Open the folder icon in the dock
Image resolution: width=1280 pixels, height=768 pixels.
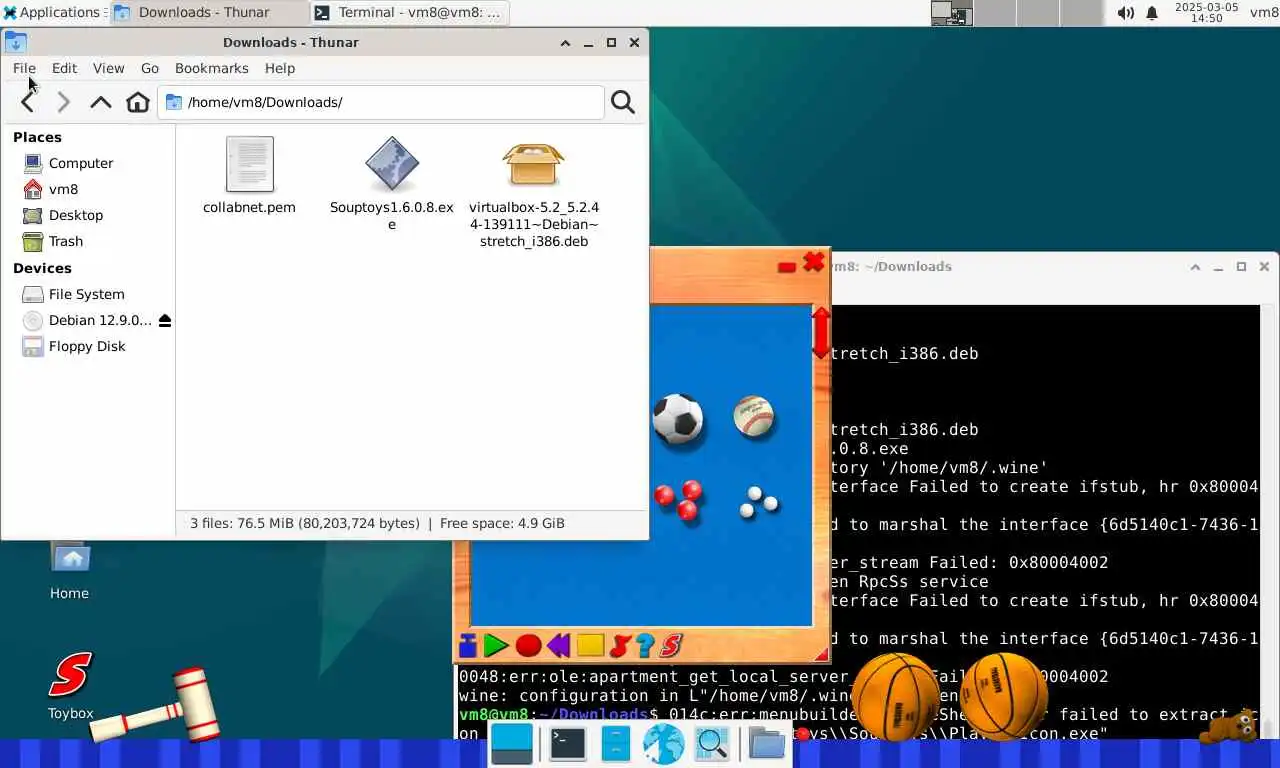click(766, 744)
